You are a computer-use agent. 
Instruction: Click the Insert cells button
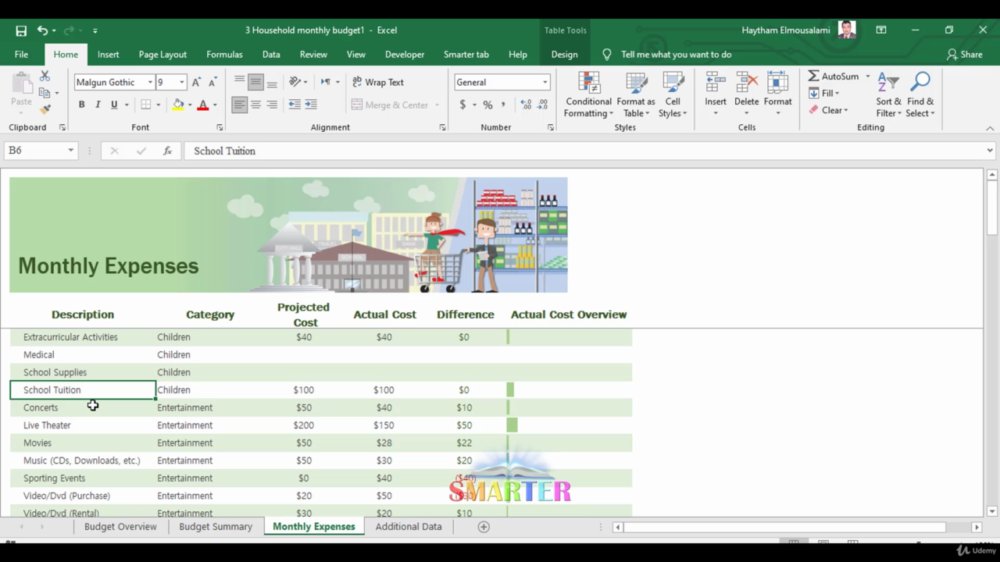716,94
